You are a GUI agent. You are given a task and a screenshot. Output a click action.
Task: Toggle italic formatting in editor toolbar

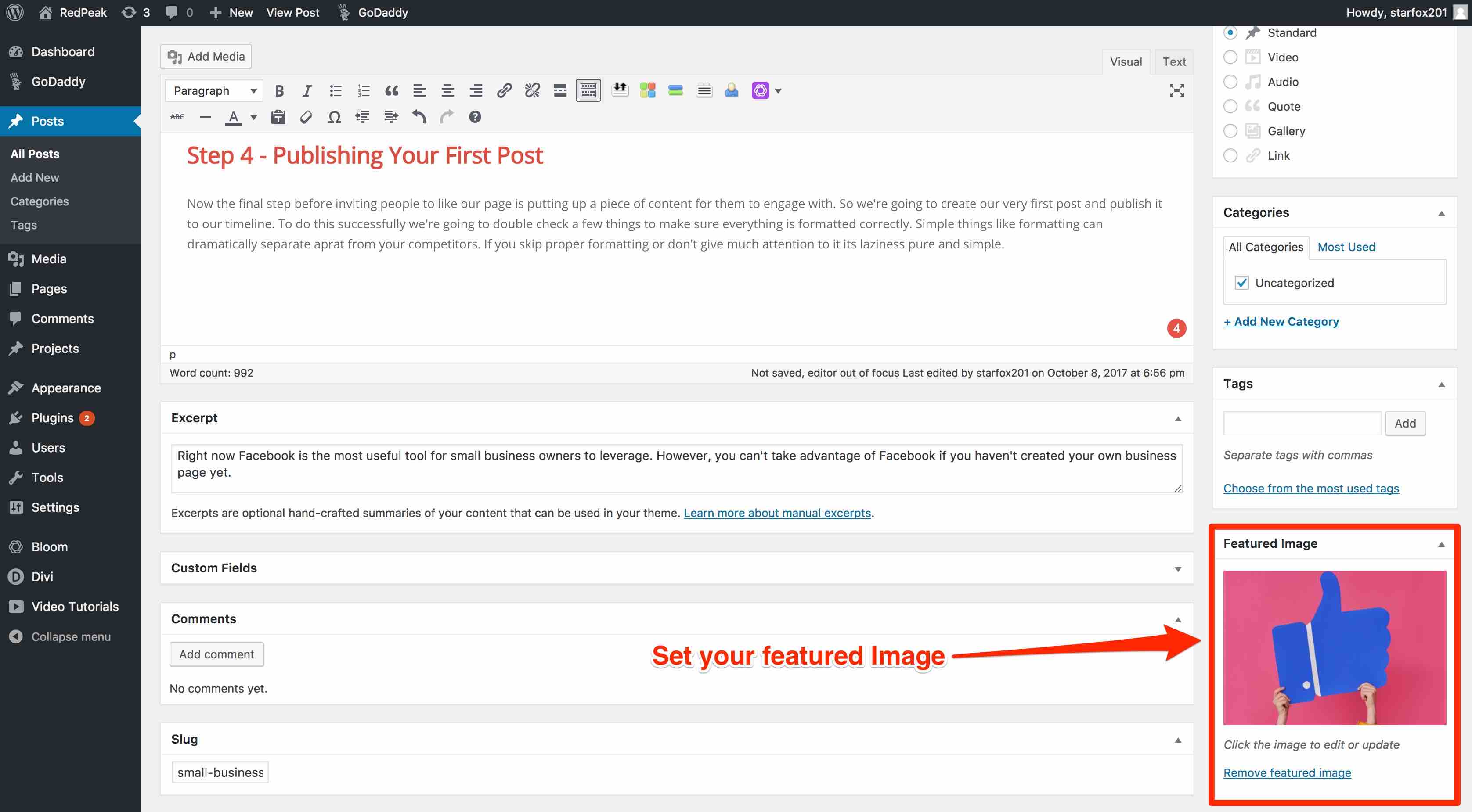(x=307, y=90)
